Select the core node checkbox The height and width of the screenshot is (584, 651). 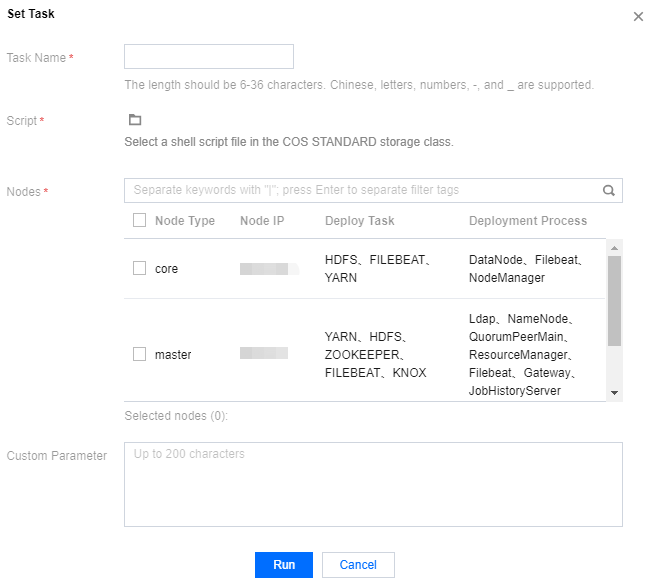pos(140,268)
